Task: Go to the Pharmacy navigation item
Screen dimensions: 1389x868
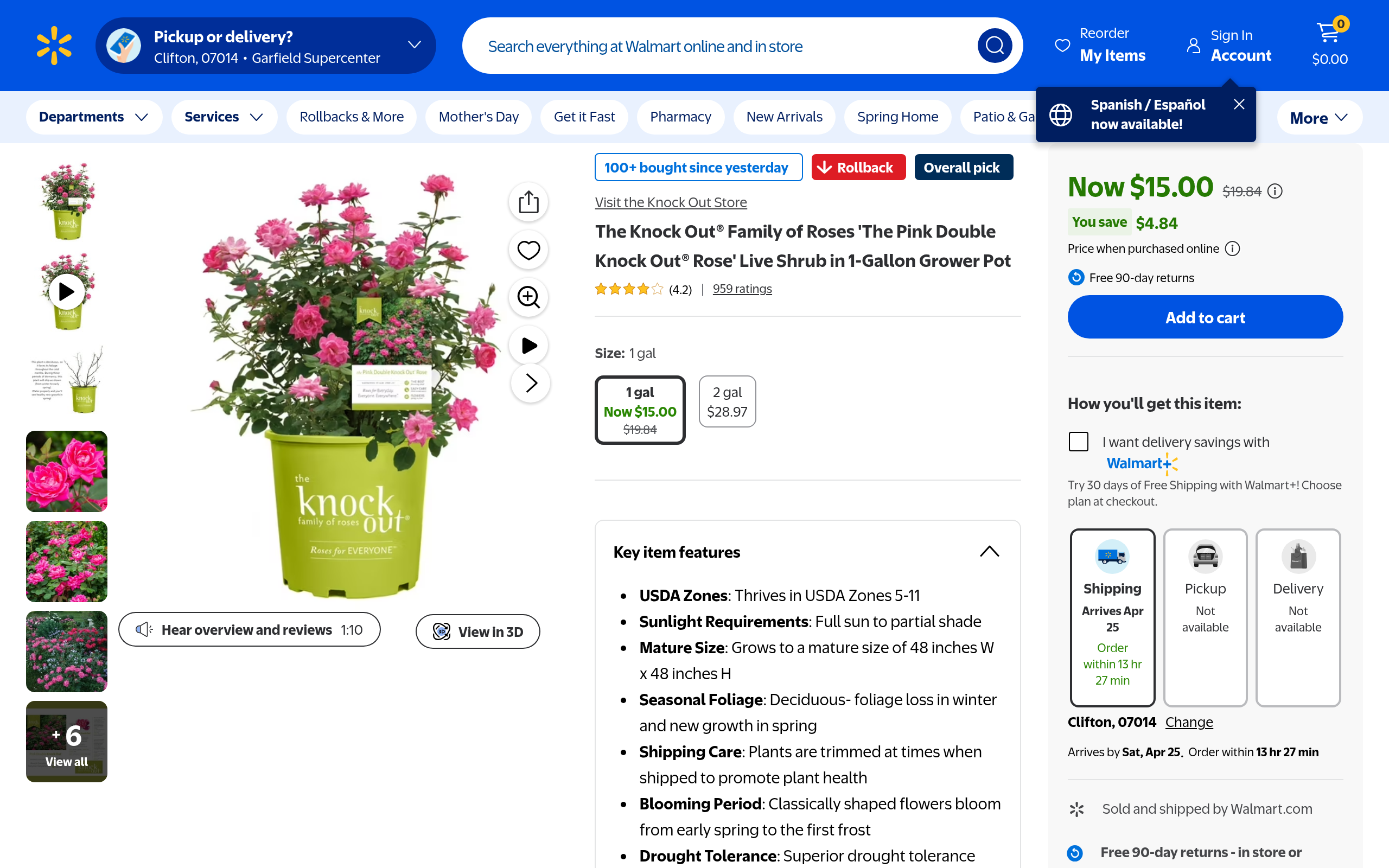Action: point(680,117)
